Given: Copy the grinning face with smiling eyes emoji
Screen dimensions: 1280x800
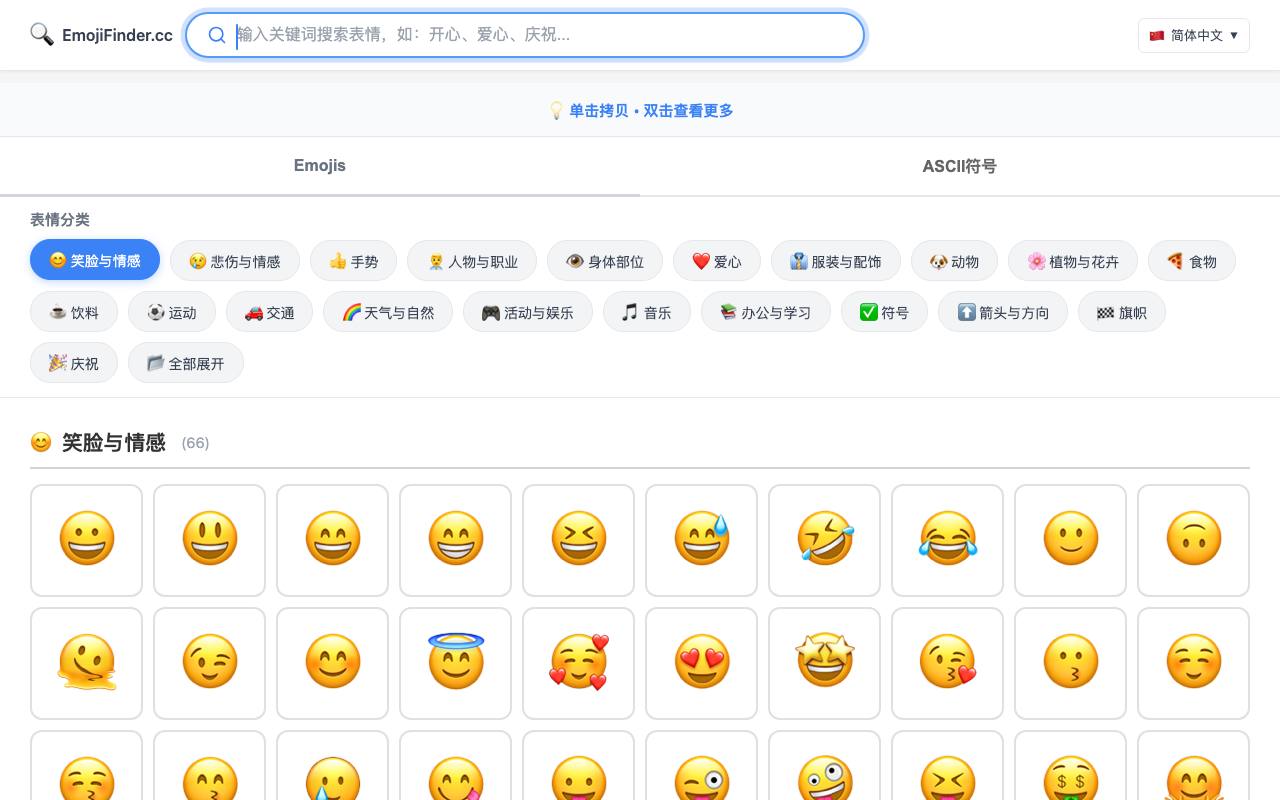Looking at the screenshot, I should click(332, 540).
